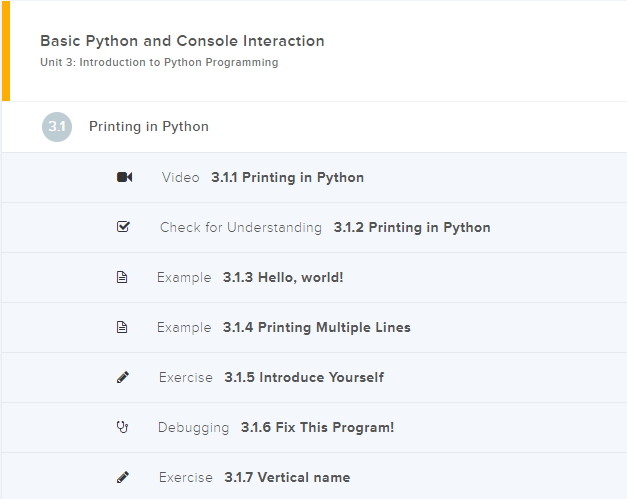Open debugging task 3.1.6 Fix This Program!
This screenshot has width=627, height=499.
click(x=317, y=428)
